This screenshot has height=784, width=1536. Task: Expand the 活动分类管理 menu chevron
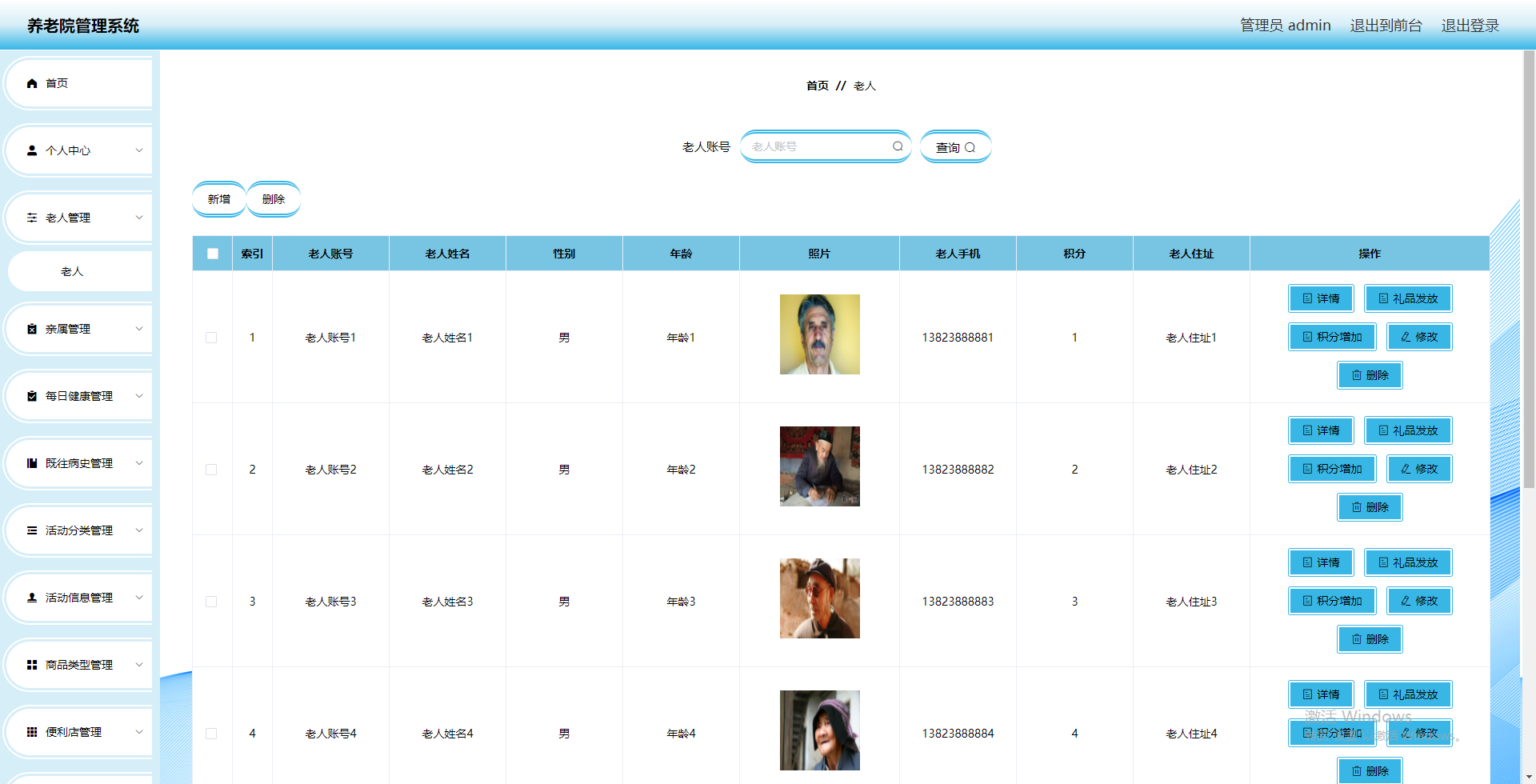(x=139, y=530)
